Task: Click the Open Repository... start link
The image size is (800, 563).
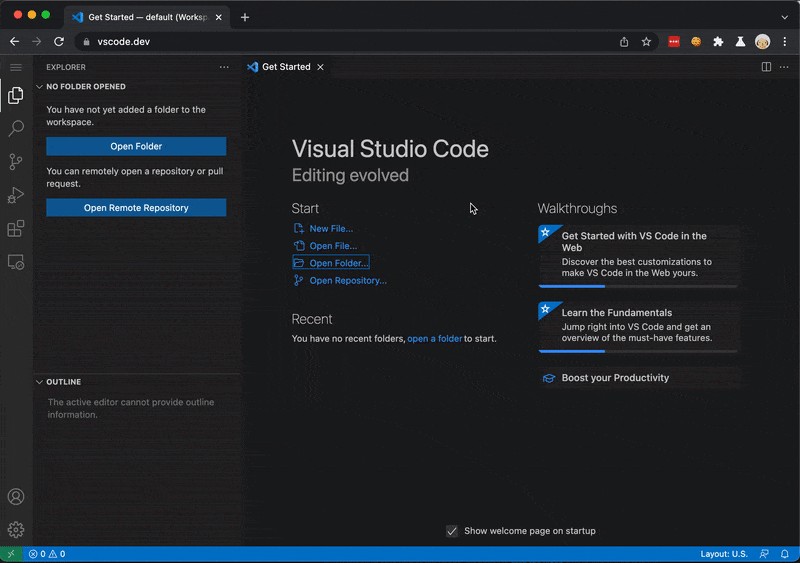Action: [347, 281]
